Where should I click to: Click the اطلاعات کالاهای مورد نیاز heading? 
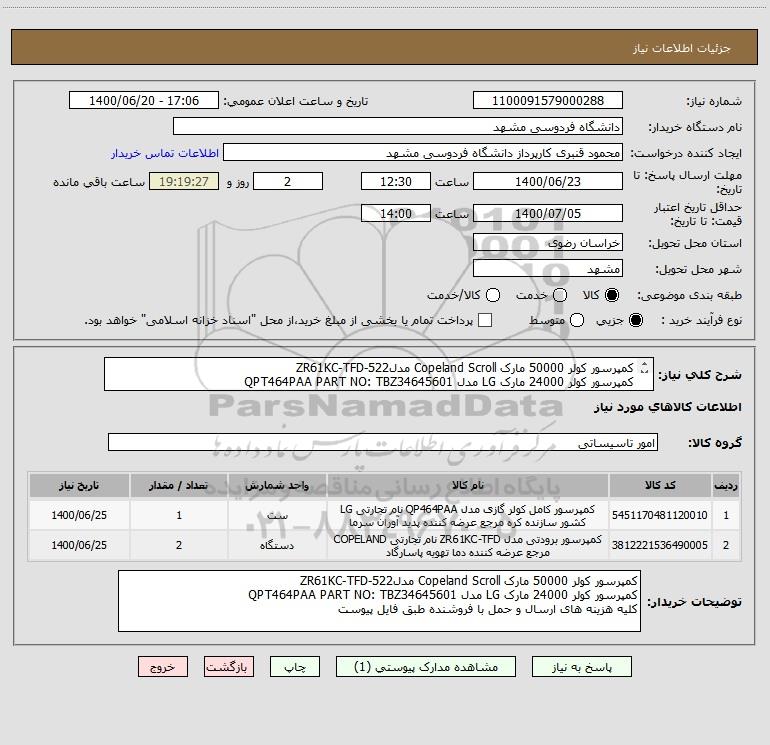[x=668, y=407]
